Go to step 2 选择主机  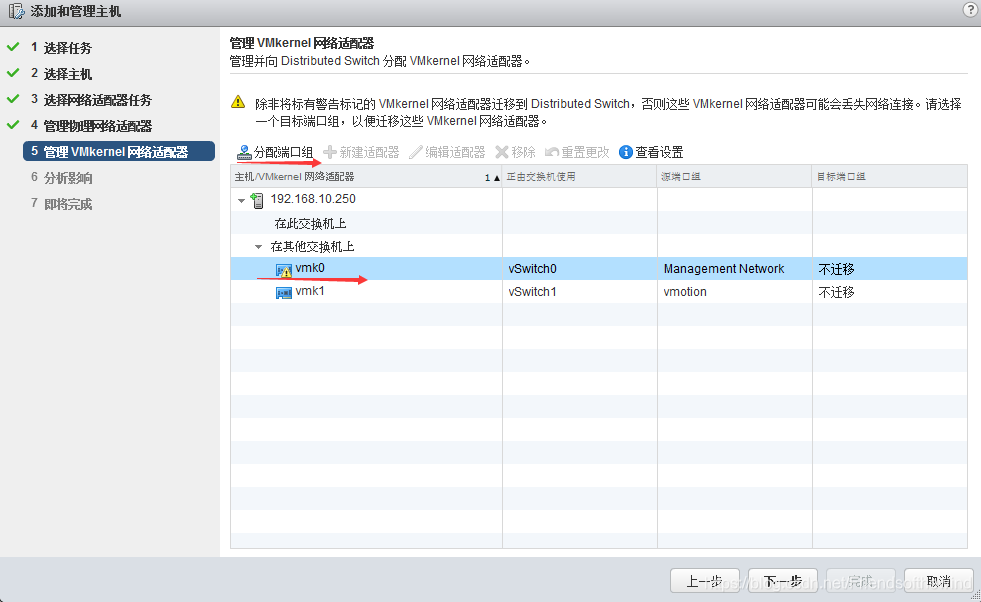pos(61,74)
